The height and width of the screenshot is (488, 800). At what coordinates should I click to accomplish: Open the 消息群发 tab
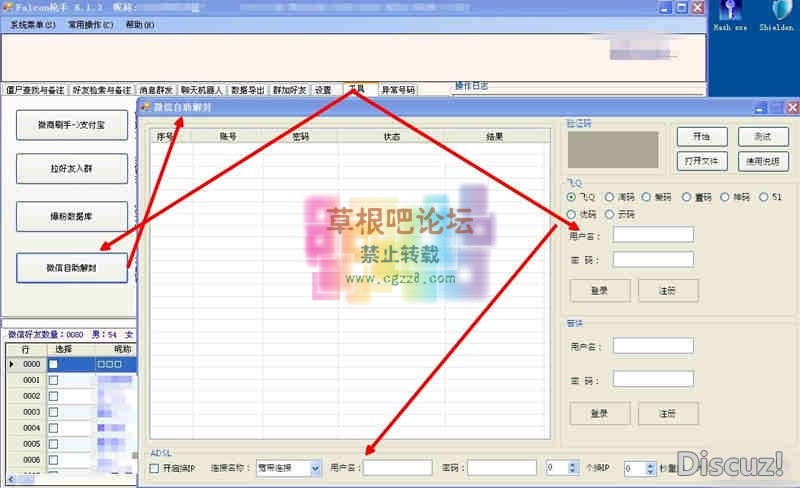pos(156,90)
